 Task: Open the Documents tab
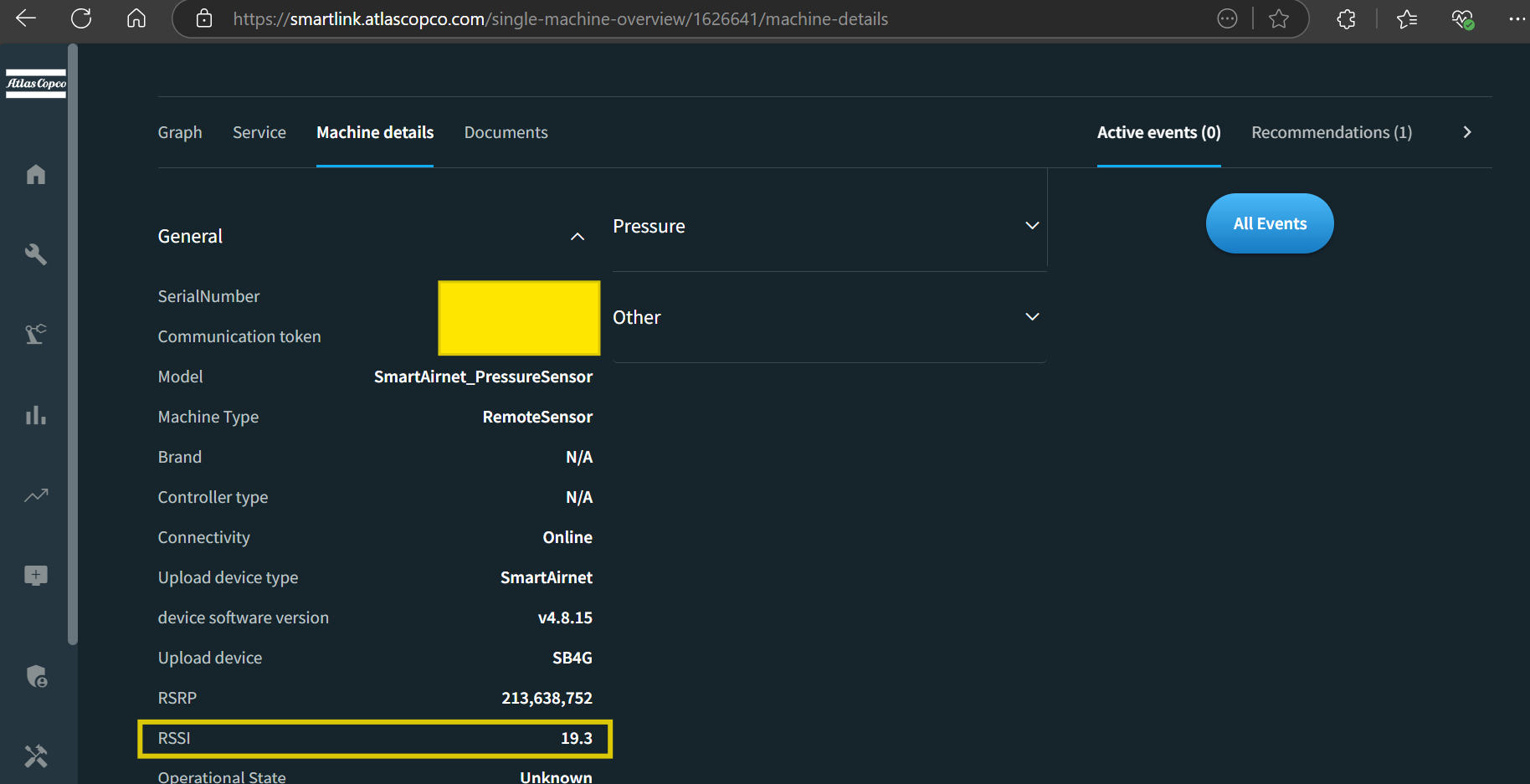point(506,132)
